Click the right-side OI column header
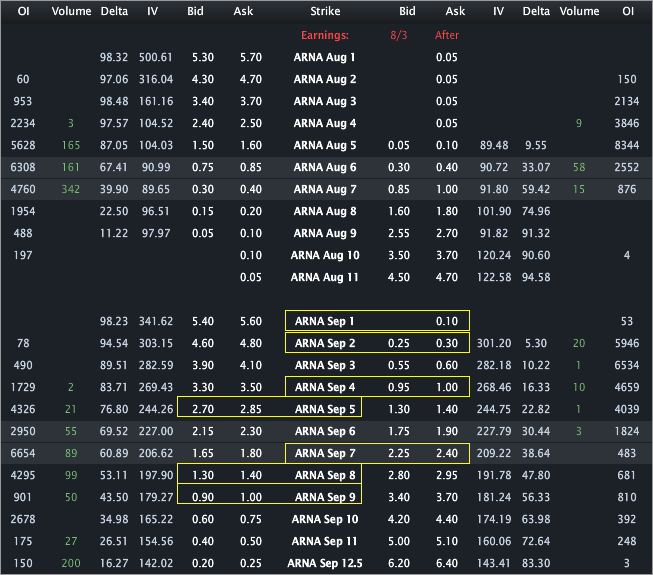The width and height of the screenshot is (653, 575). [x=628, y=11]
